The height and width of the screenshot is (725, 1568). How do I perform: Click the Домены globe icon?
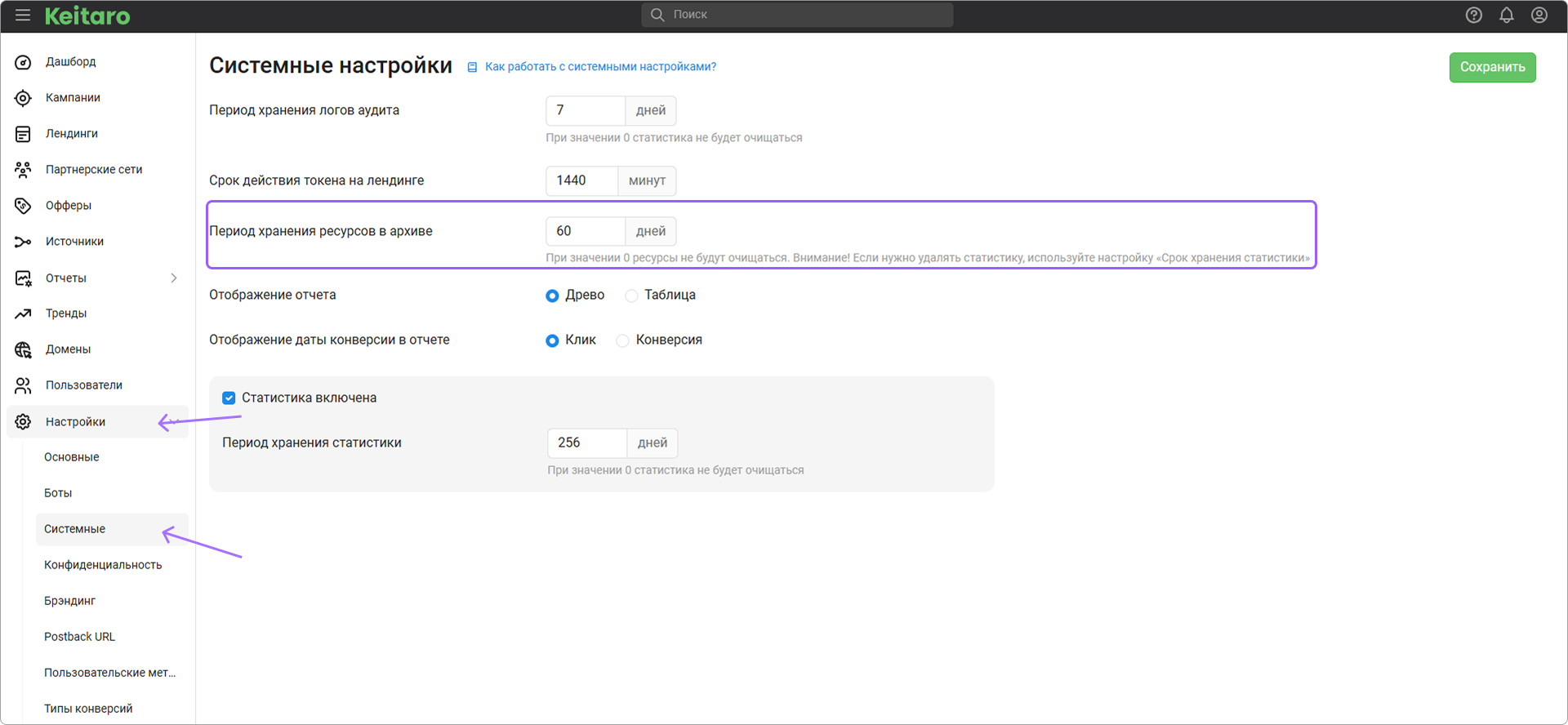[x=23, y=349]
